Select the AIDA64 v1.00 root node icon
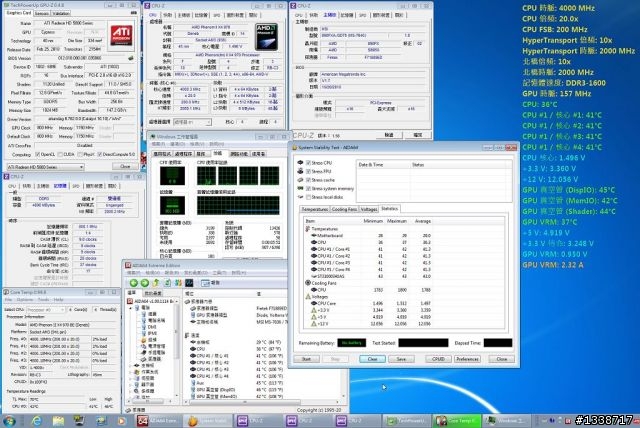 (130, 301)
